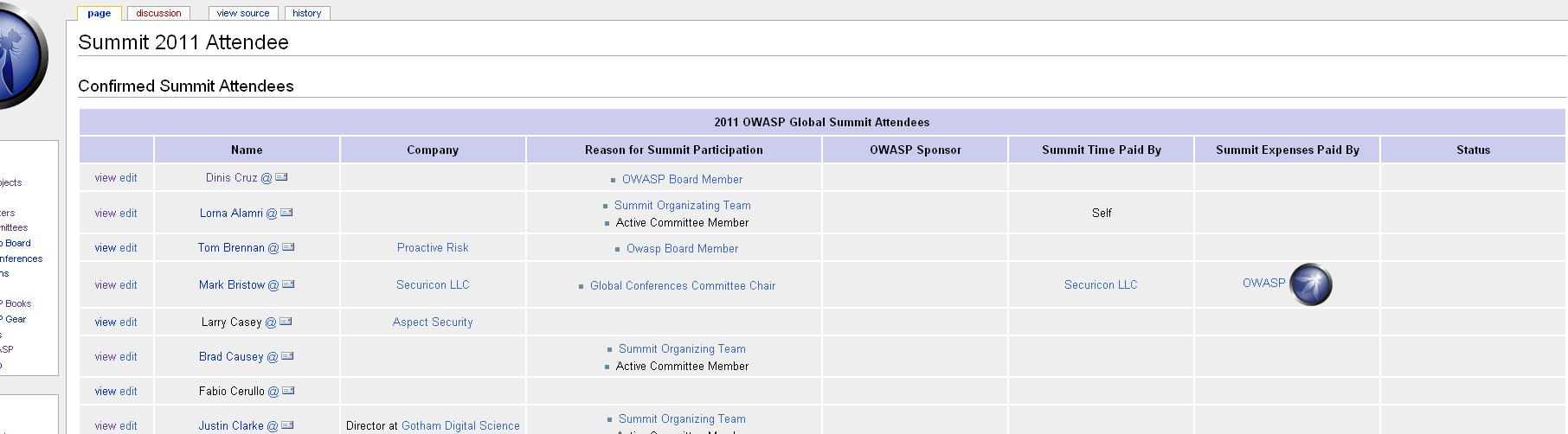The width and height of the screenshot is (1568, 434).
Task: Click Larry Casey's email envelope icon
Action: (286, 322)
